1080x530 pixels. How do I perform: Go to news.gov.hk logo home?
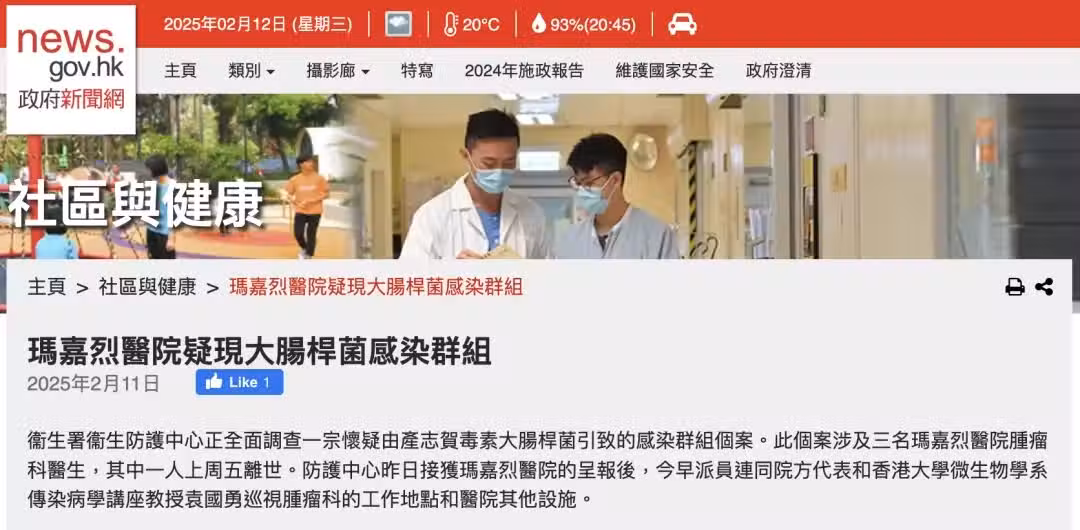pyautogui.click(x=71, y=70)
